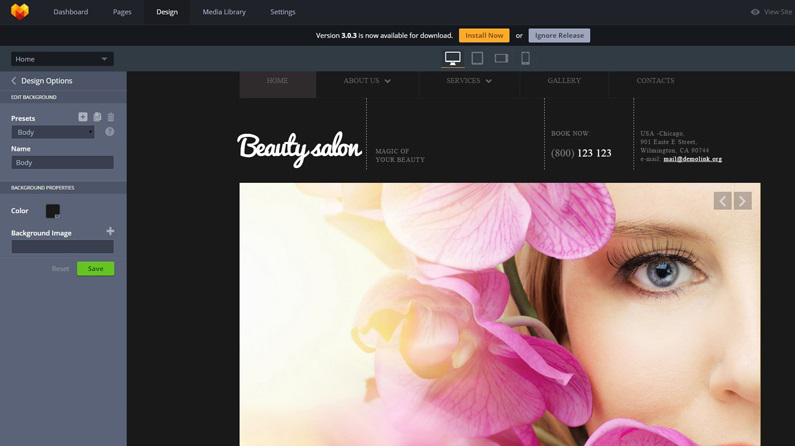Switch to tablet portrait preview
The image size is (795, 446).
click(x=477, y=58)
